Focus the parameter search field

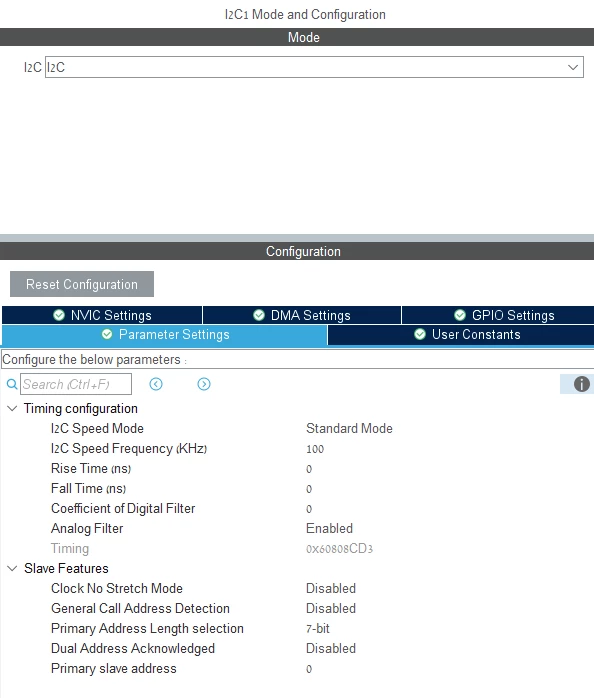(76, 384)
